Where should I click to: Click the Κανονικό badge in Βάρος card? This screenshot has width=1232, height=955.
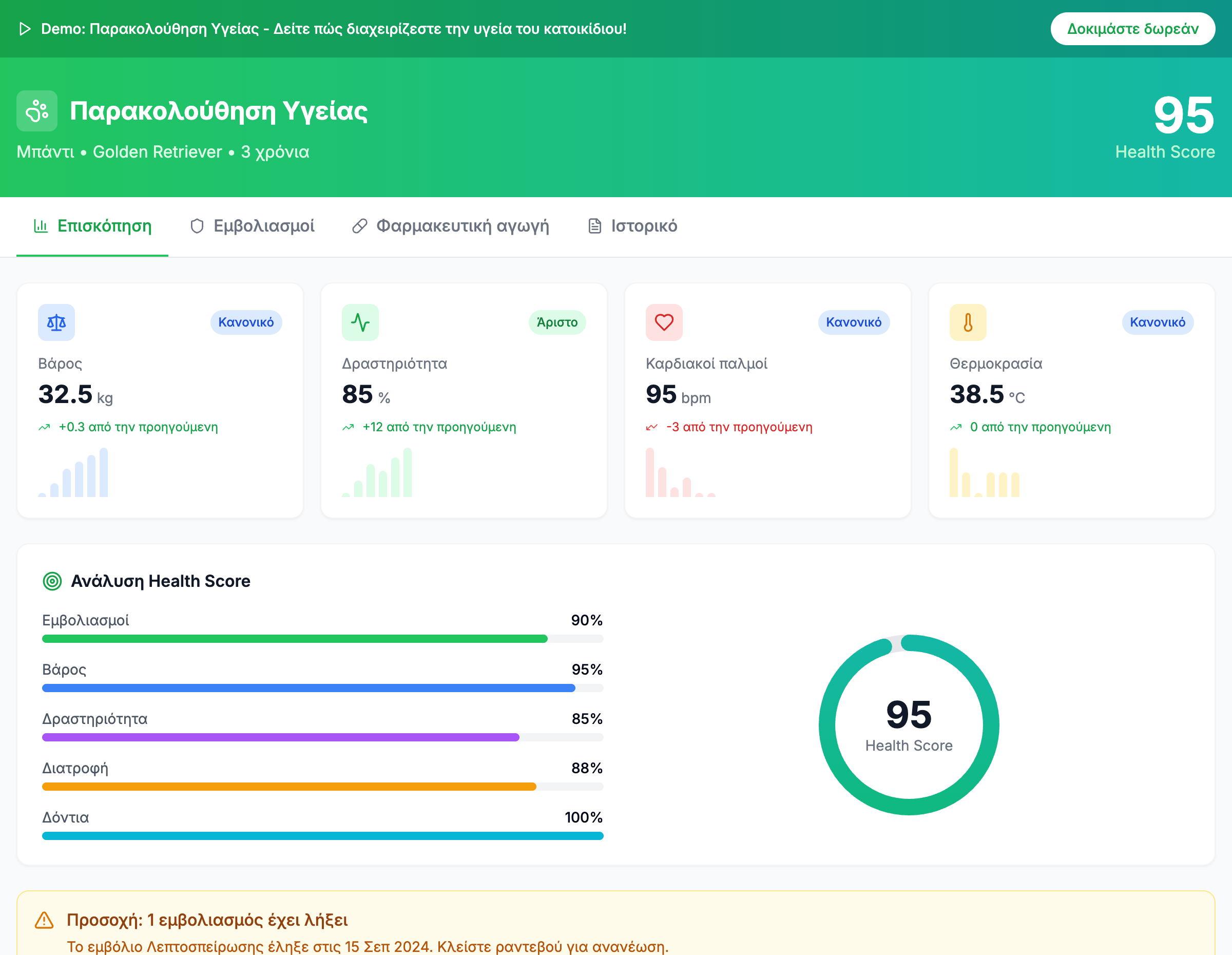click(x=246, y=322)
